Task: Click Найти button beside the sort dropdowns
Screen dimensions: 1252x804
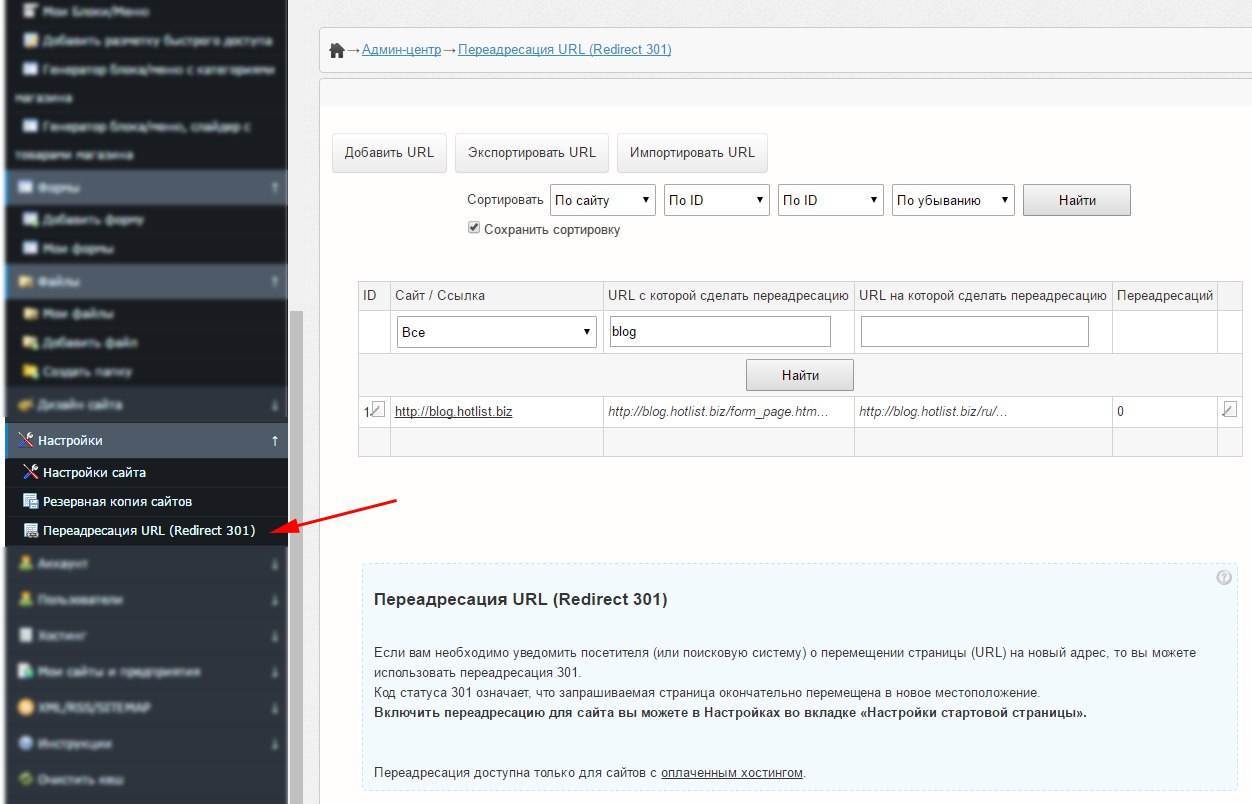Action: 1076,200
